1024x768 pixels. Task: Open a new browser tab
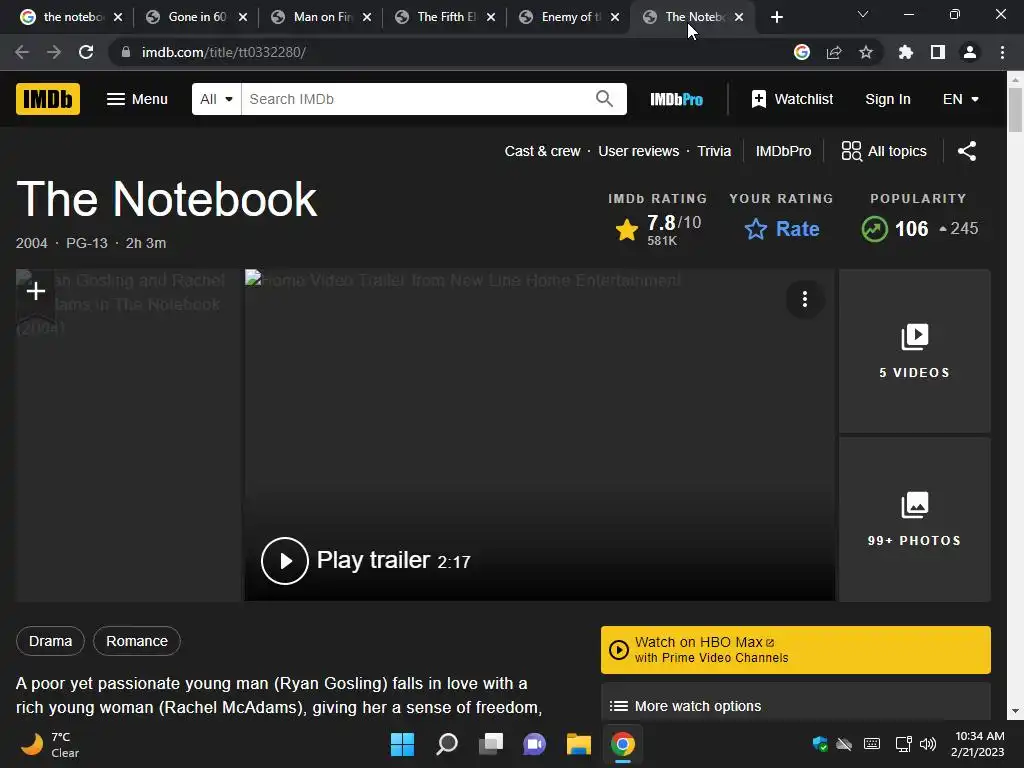tap(776, 17)
